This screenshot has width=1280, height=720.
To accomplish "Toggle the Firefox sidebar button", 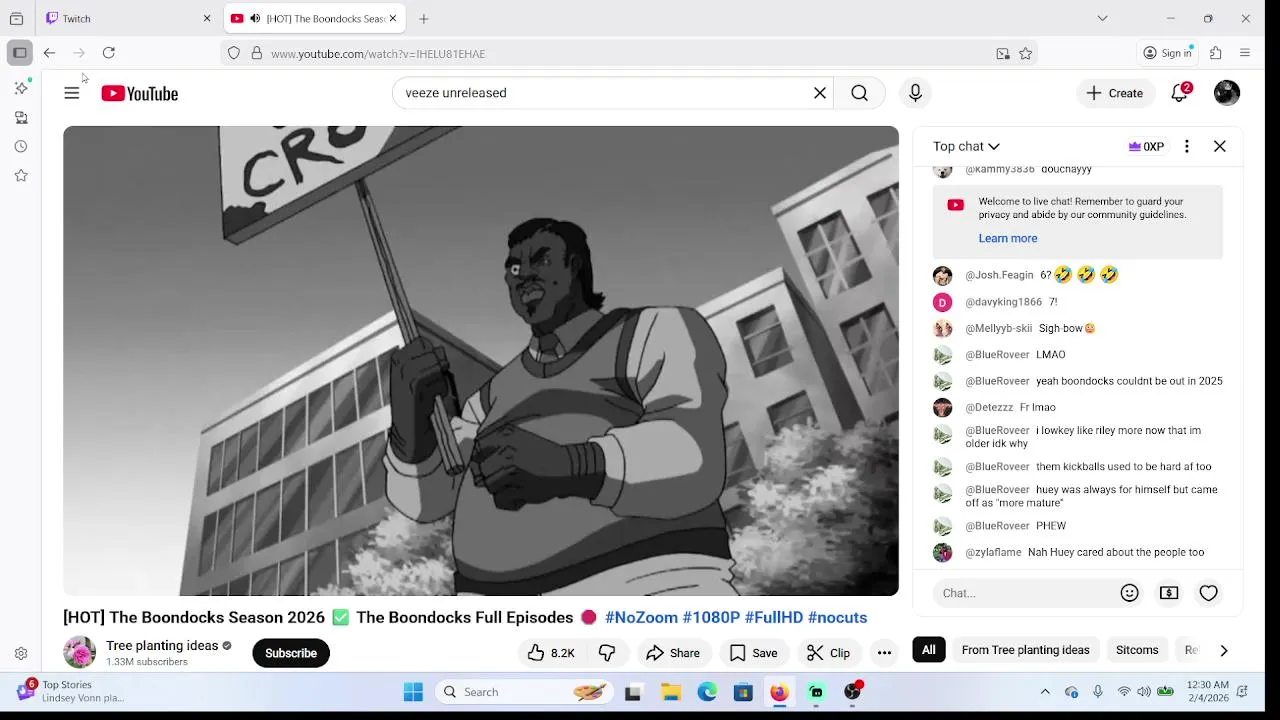I will [19, 53].
